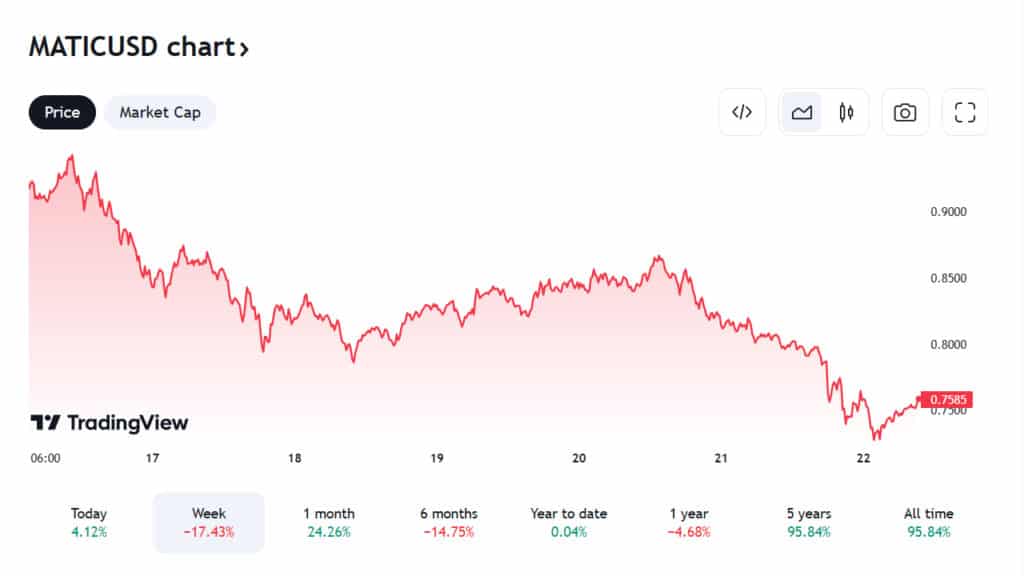Select the 1 month time range
Image resolution: width=1024 pixels, height=576 pixels.
click(x=328, y=522)
